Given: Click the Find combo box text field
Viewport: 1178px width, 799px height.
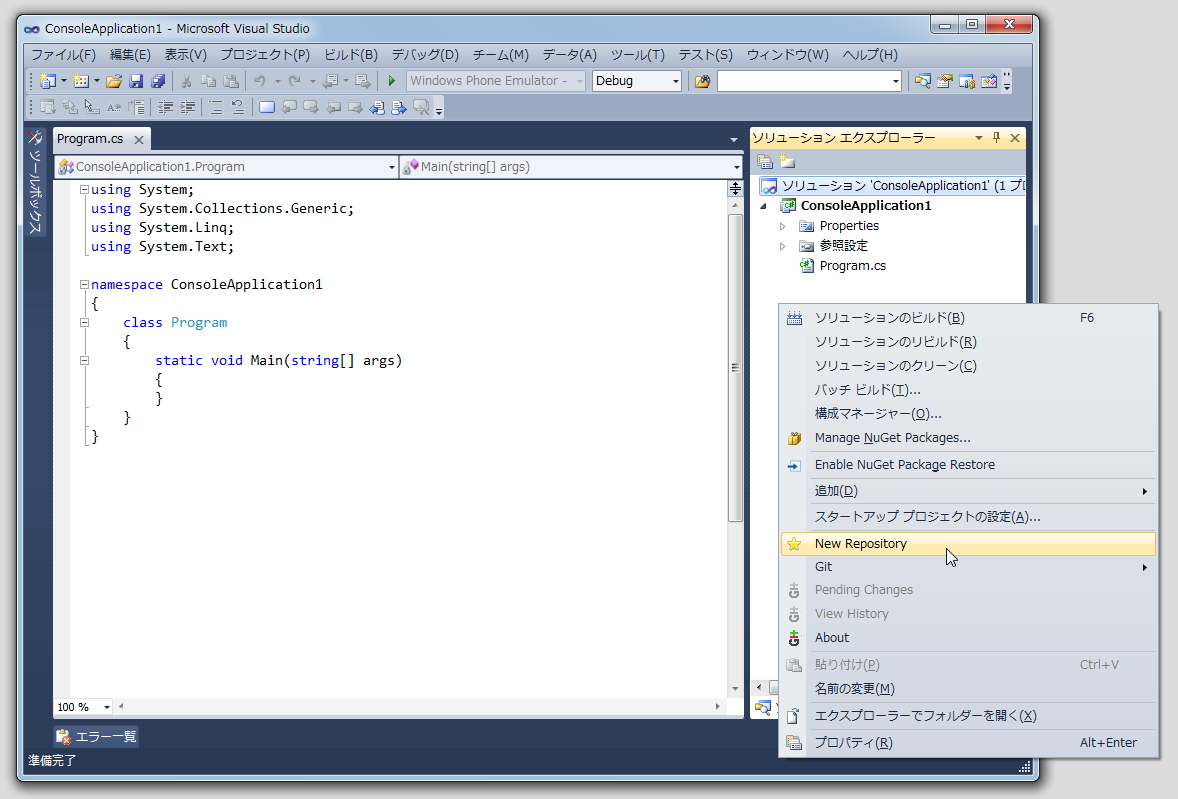Looking at the screenshot, I should pyautogui.click(x=804, y=81).
